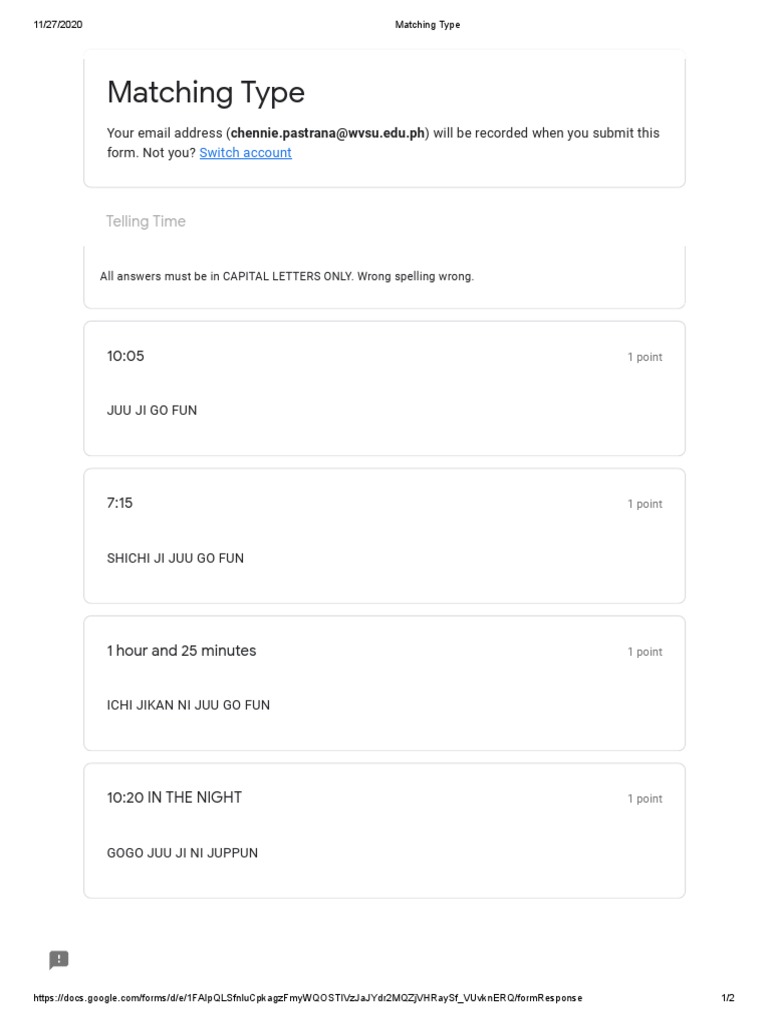The width and height of the screenshot is (768, 1024).
Task: Click the 10:05 question label
Action: [x=126, y=356]
